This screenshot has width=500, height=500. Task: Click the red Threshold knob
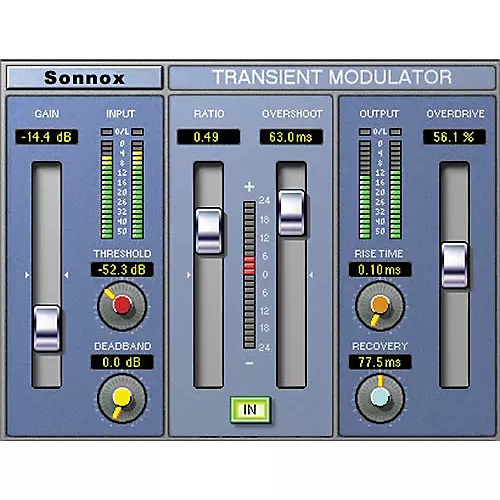click(x=122, y=306)
